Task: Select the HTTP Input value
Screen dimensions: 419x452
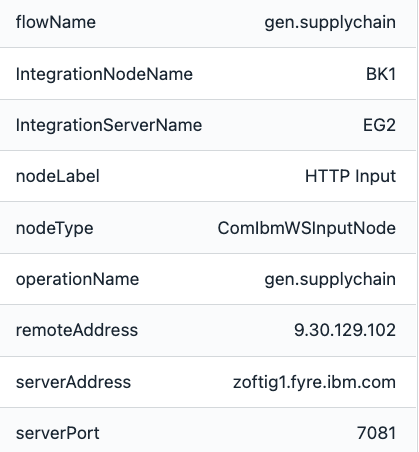Action: 350,177
